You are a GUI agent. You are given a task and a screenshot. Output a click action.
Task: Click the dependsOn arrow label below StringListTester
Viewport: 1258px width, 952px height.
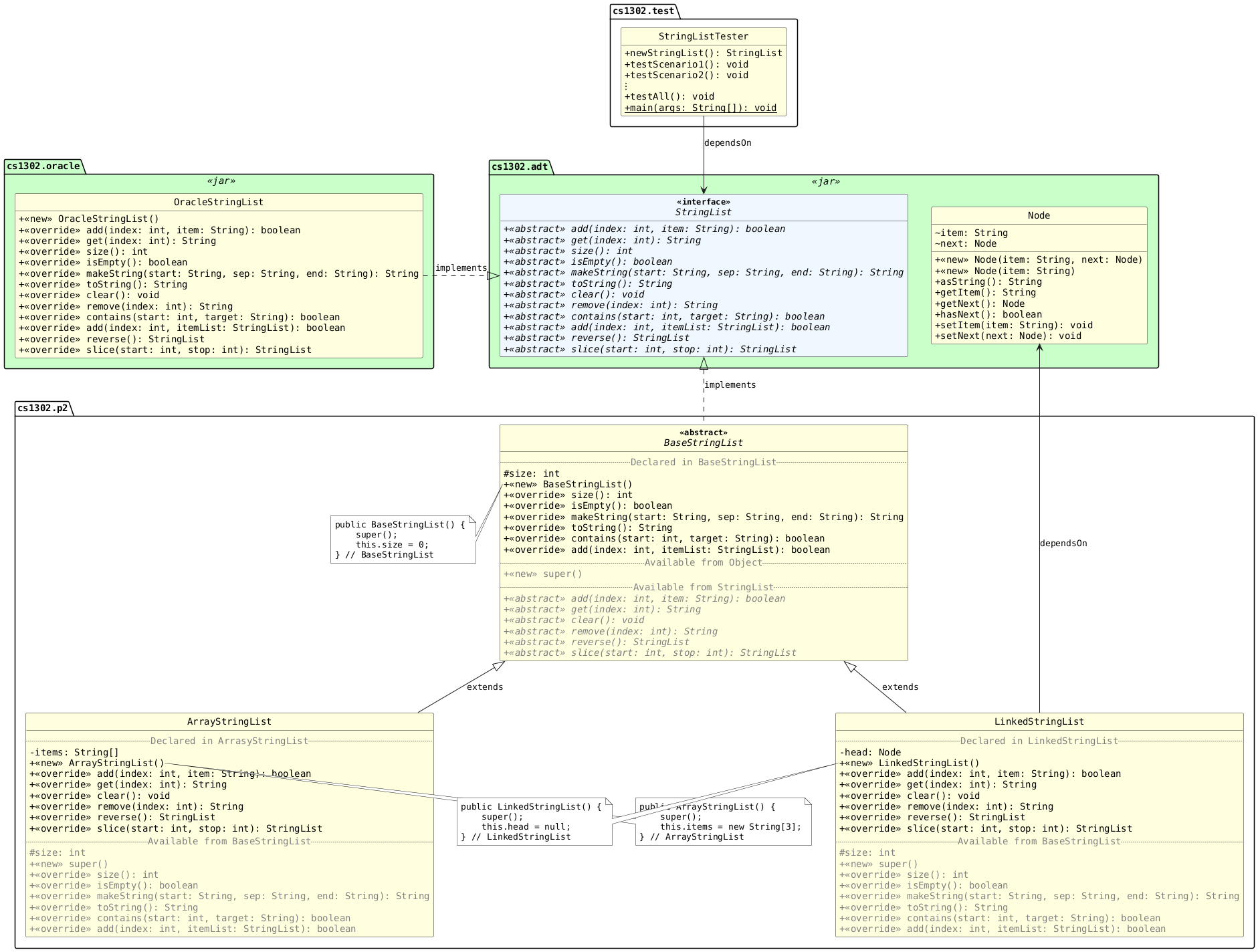tap(728, 142)
